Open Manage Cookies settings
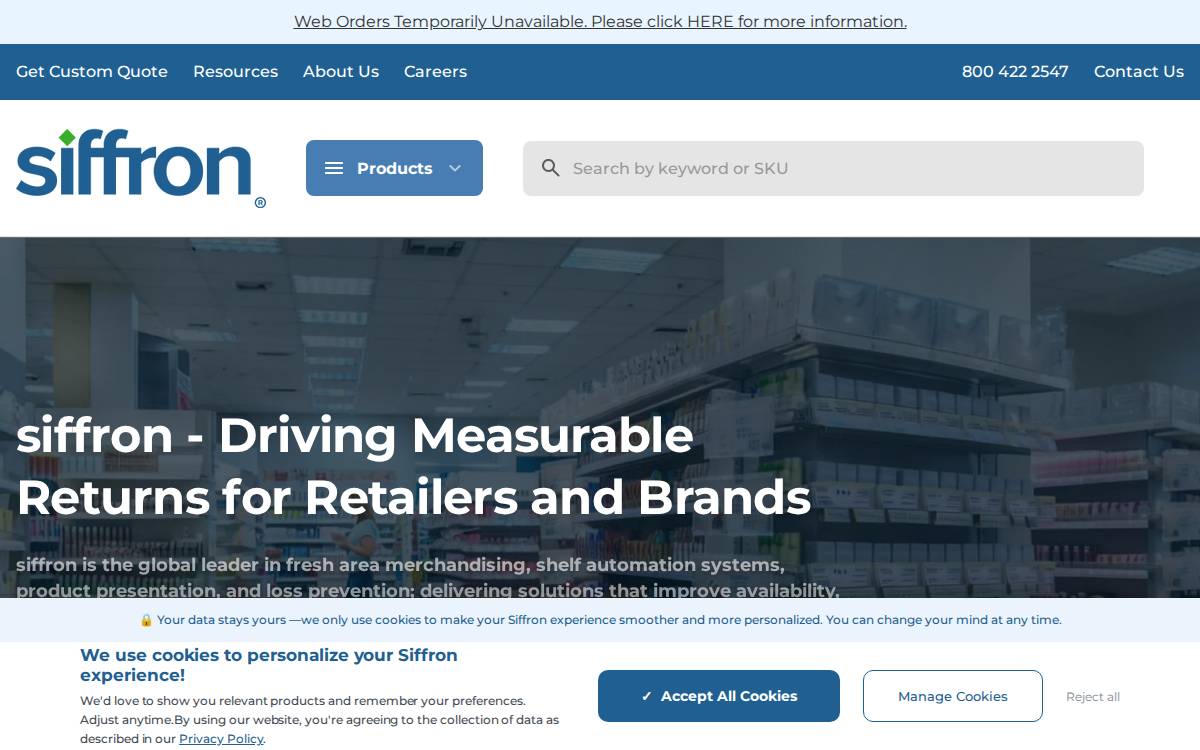Image resolution: width=1200 pixels, height=750 pixels. click(x=953, y=696)
